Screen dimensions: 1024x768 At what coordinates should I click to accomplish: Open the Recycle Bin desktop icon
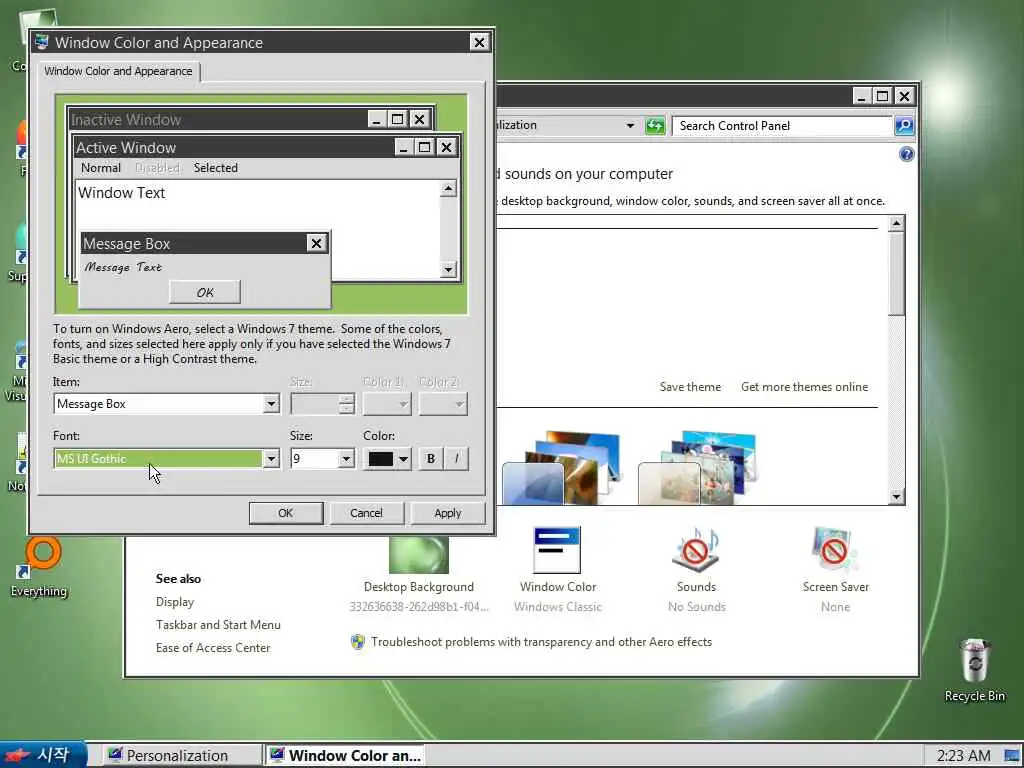pos(974,670)
